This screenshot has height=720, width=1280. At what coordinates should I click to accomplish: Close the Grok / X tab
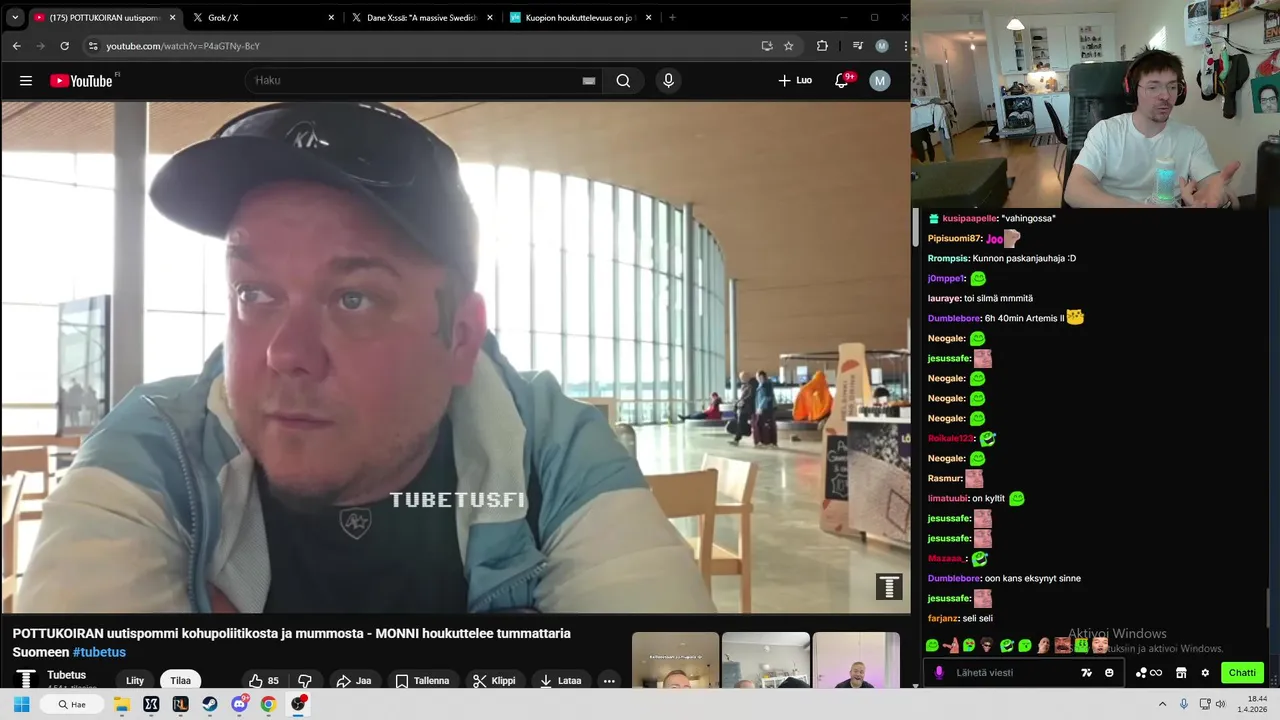(331, 18)
